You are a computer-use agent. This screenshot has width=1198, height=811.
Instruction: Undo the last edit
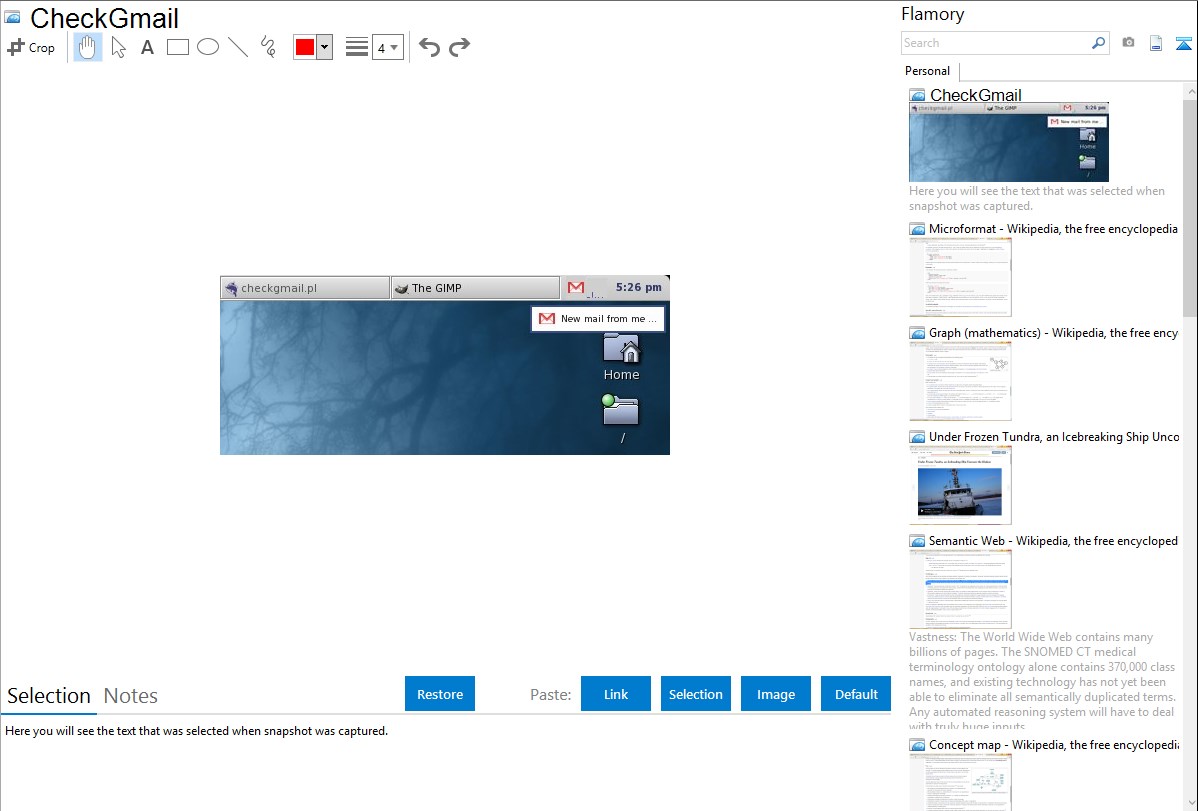429,47
